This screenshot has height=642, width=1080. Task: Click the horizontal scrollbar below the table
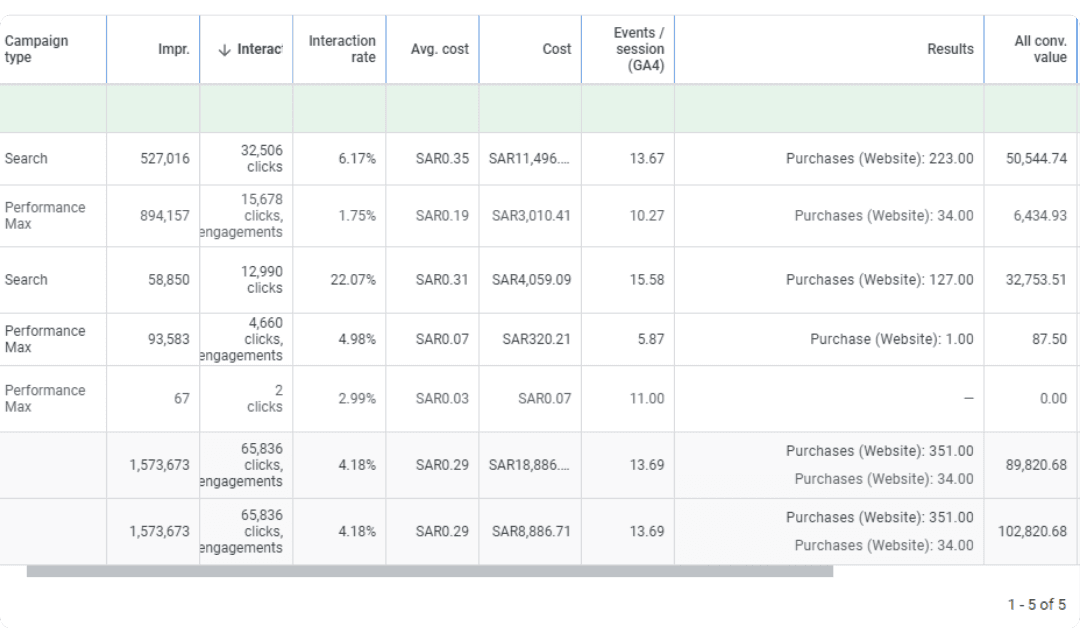tap(430, 572)
